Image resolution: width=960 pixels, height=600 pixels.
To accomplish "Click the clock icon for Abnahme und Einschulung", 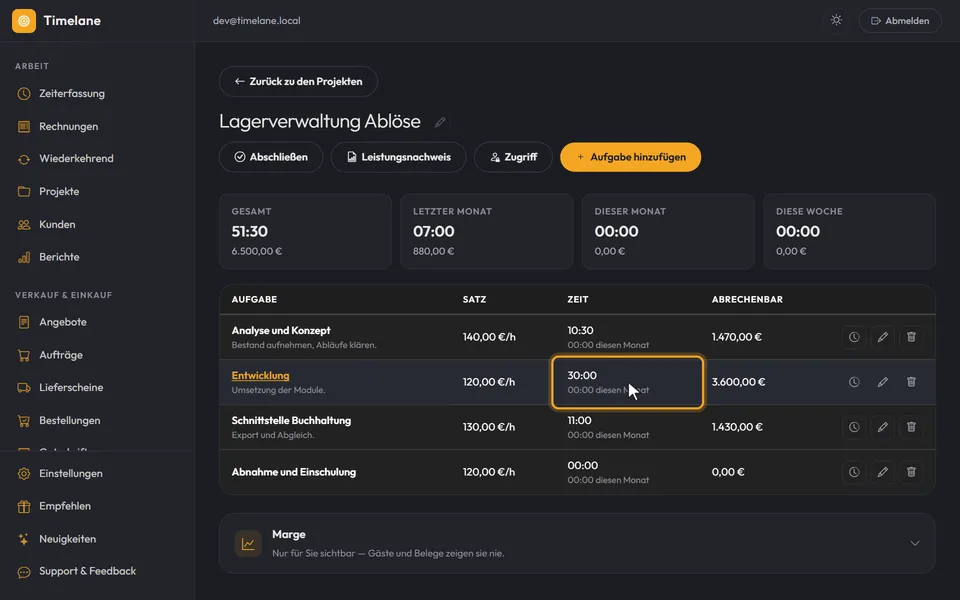I will (x=853, y=472).
